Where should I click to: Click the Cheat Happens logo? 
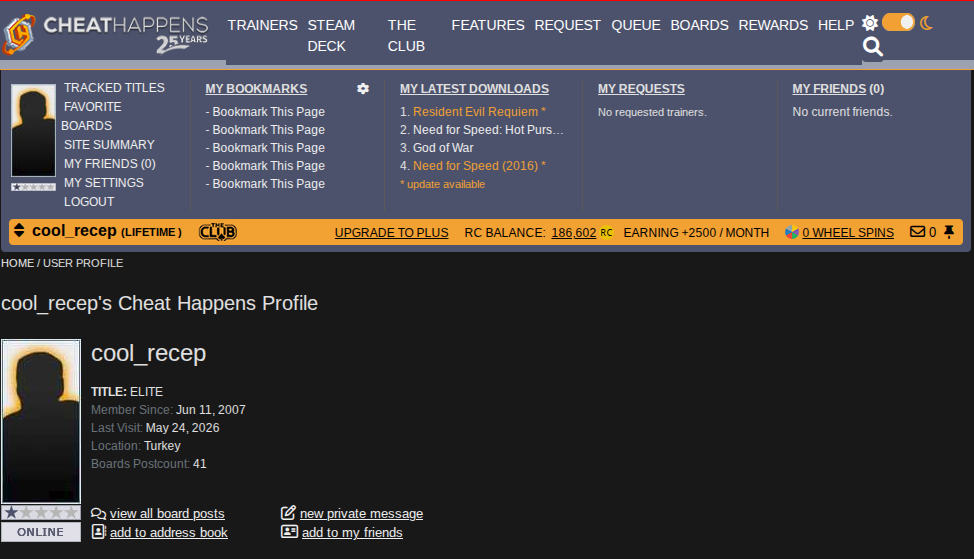click(106, 34)
